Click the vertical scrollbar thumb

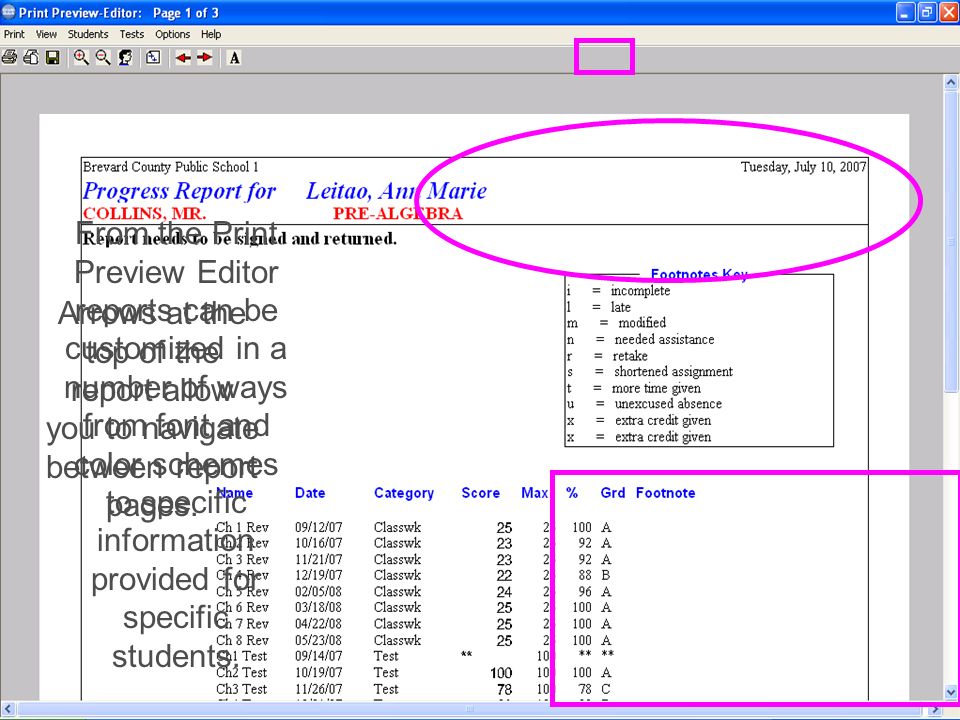tap(951, 242)
